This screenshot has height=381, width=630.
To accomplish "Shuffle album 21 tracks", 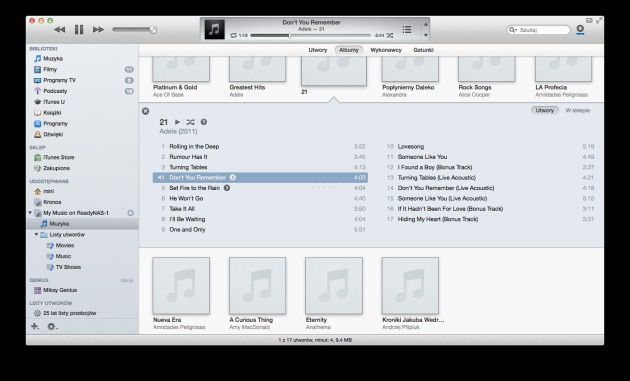I will 190,122.
